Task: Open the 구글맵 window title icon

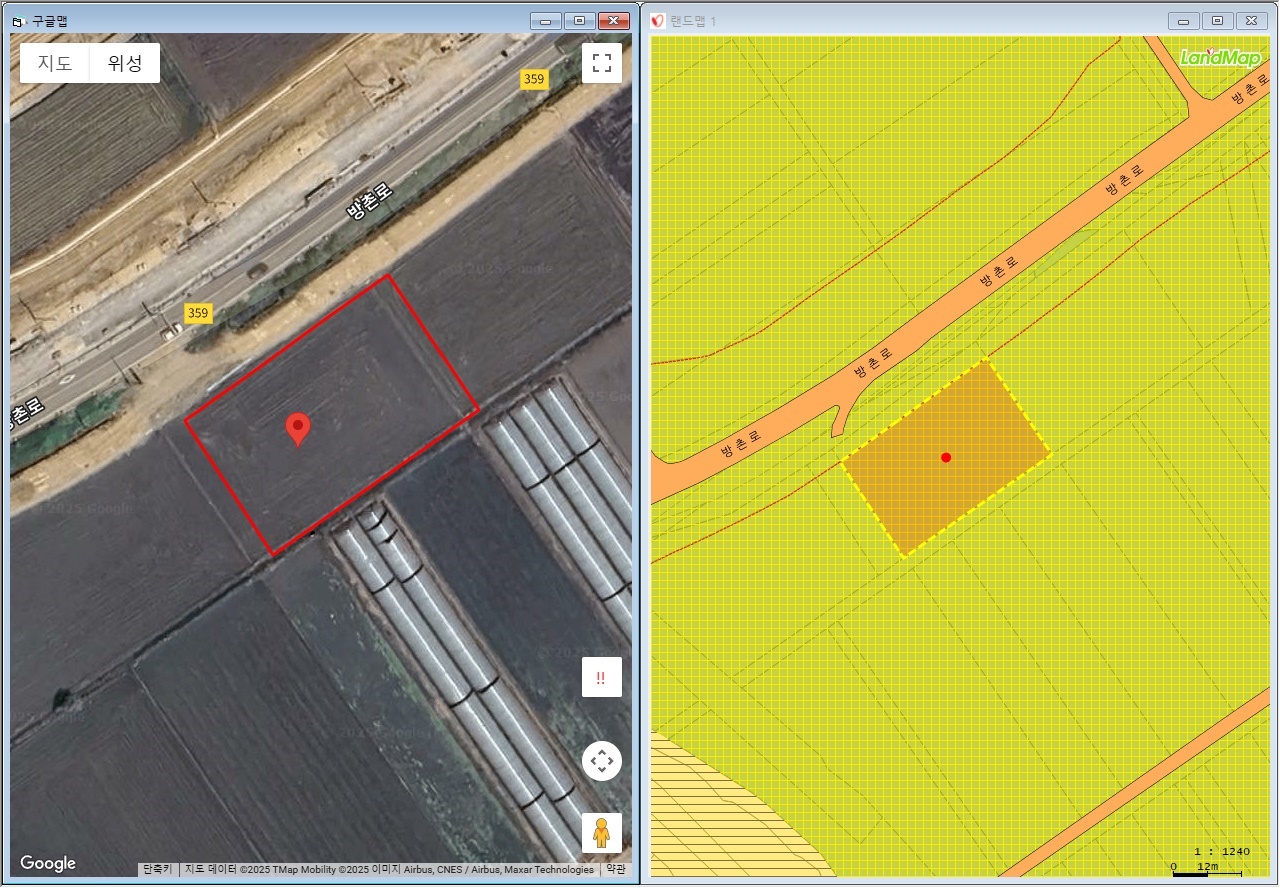Action: [x=17, y=20]
